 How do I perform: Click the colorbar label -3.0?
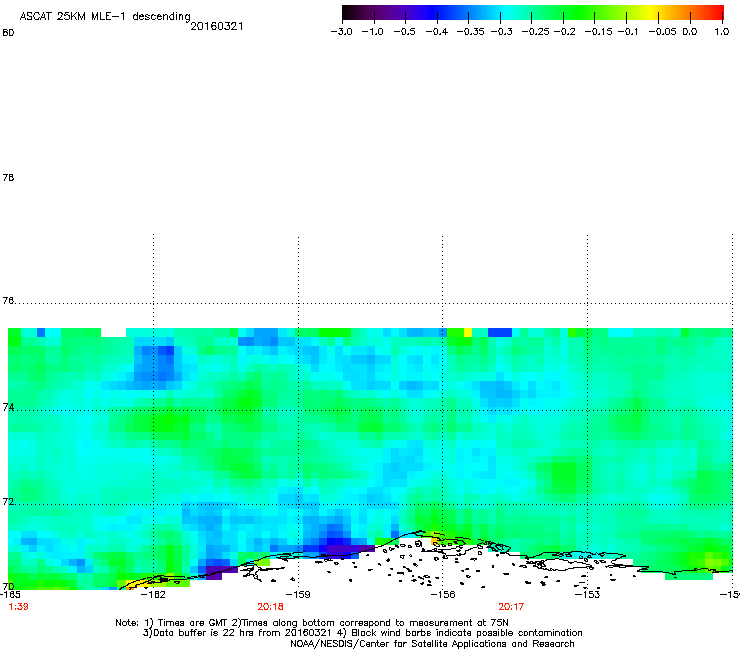(x=341, y=32)
